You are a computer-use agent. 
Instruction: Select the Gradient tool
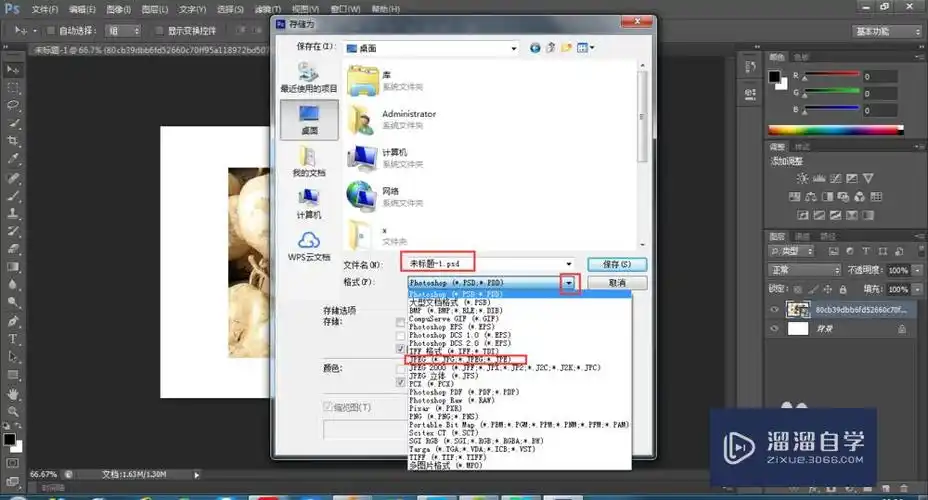point(12,267)
